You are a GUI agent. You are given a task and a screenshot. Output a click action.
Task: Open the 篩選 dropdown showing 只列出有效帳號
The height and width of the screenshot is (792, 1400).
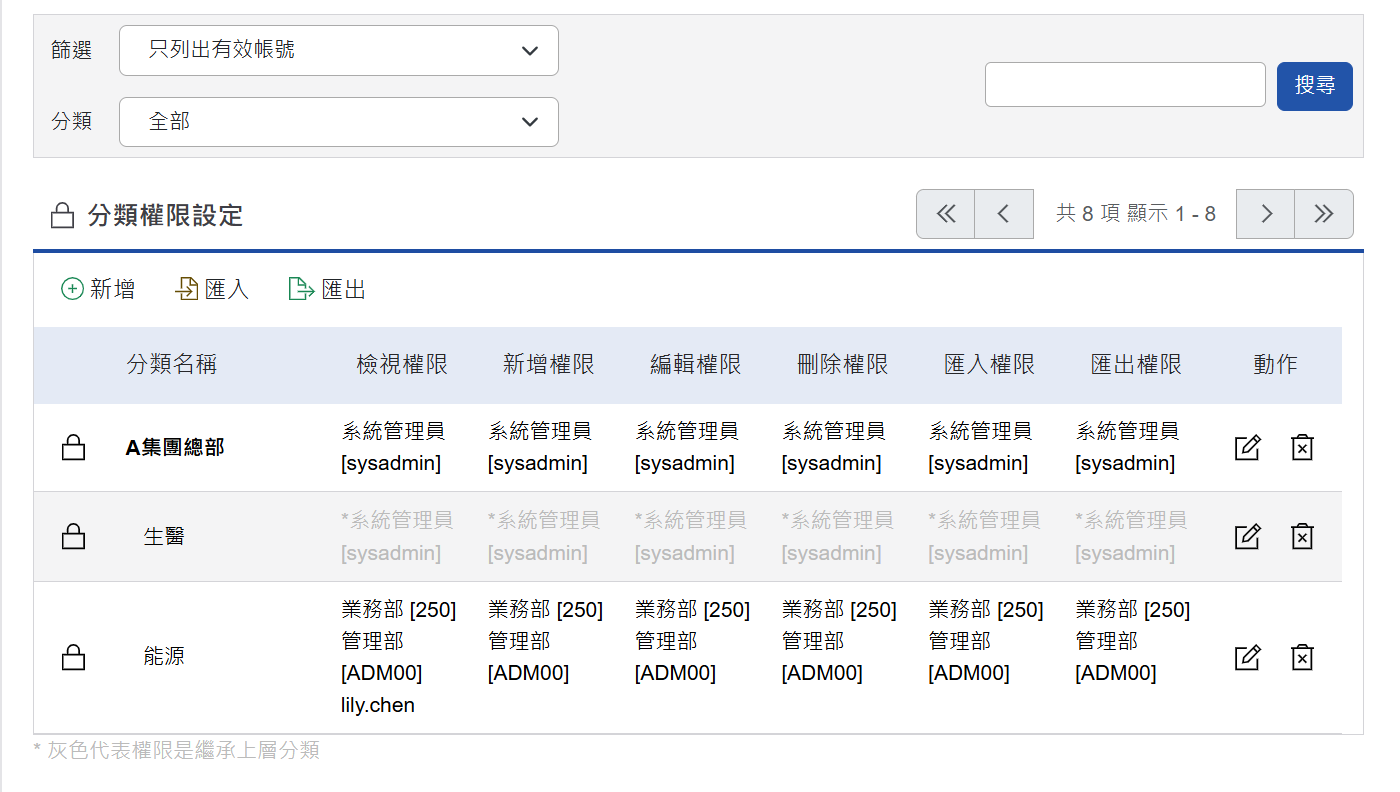(x=338, y=50)
